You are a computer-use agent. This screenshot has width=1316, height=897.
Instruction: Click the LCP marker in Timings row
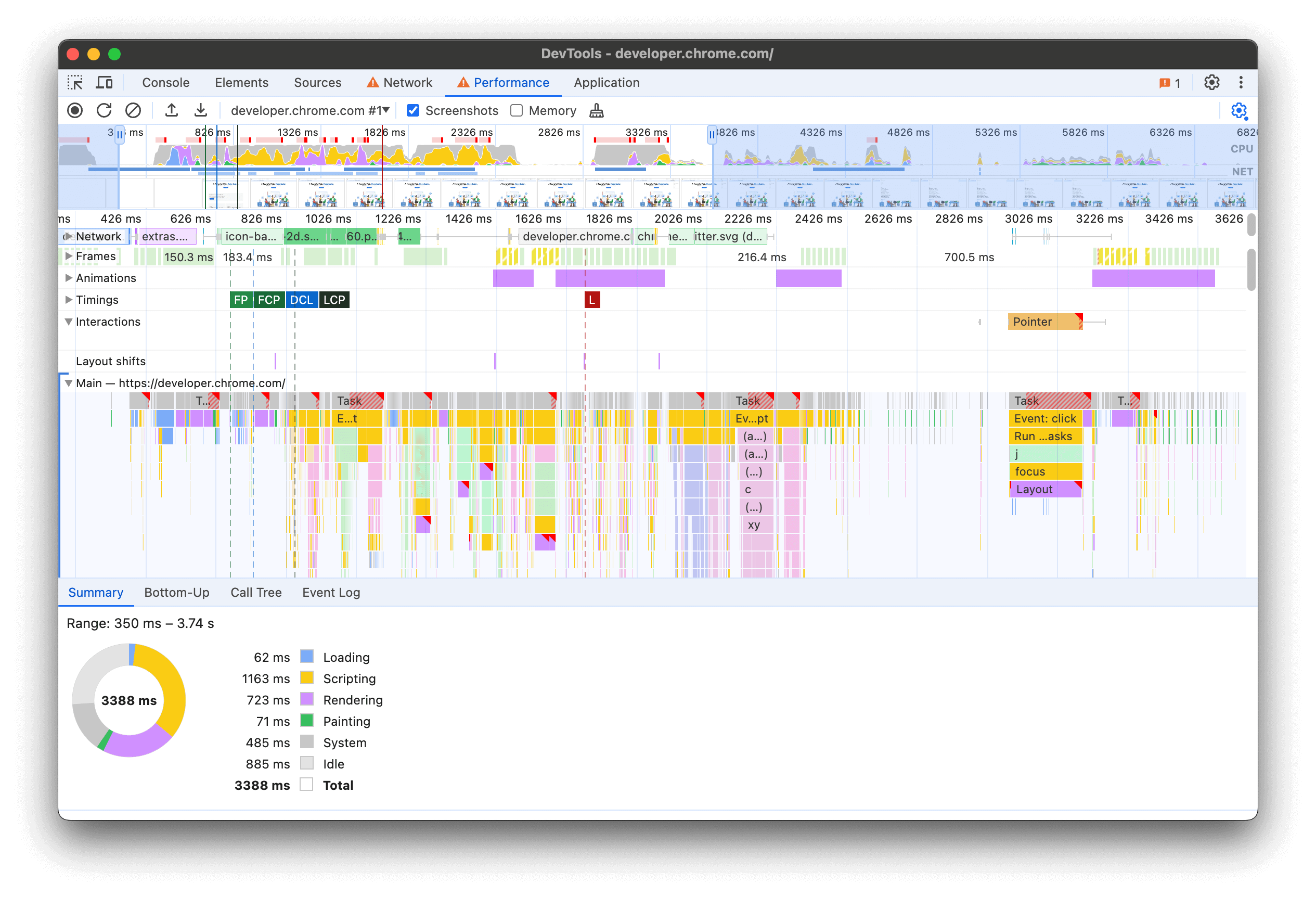click(x=336, y=300)
